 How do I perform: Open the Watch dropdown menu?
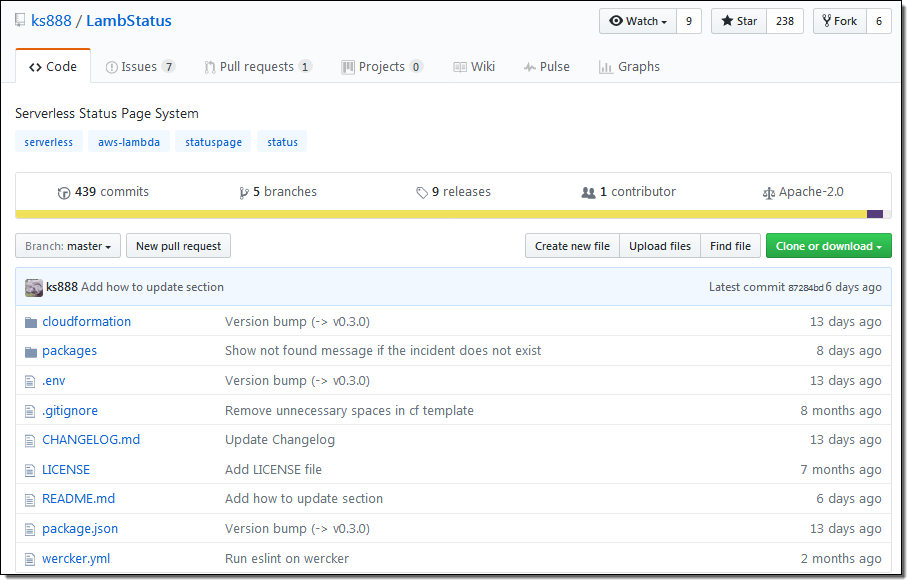[x=638, y=21]
